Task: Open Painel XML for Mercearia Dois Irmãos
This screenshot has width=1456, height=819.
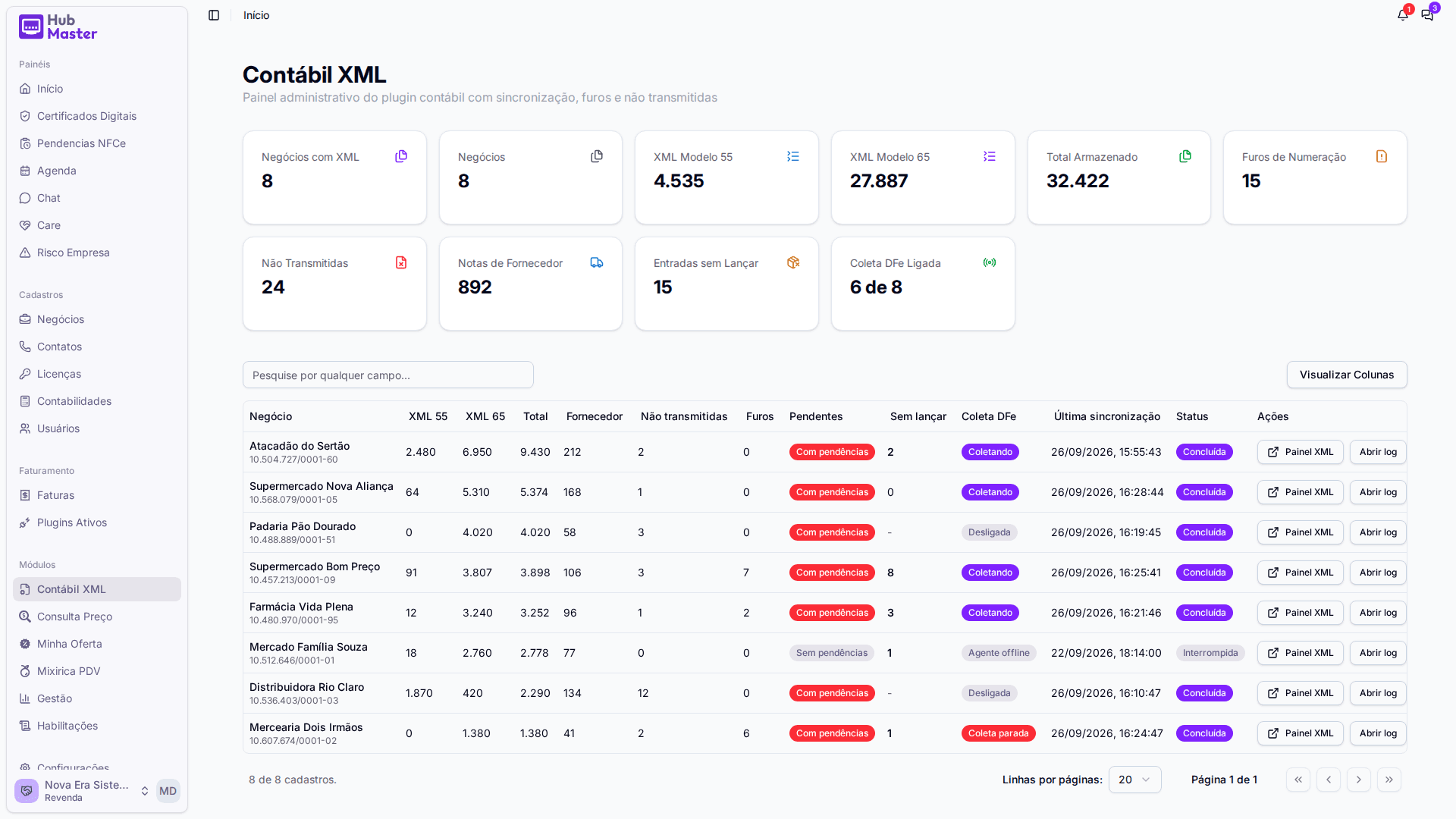Action: pyautogui.click(x=1300, y=733)
